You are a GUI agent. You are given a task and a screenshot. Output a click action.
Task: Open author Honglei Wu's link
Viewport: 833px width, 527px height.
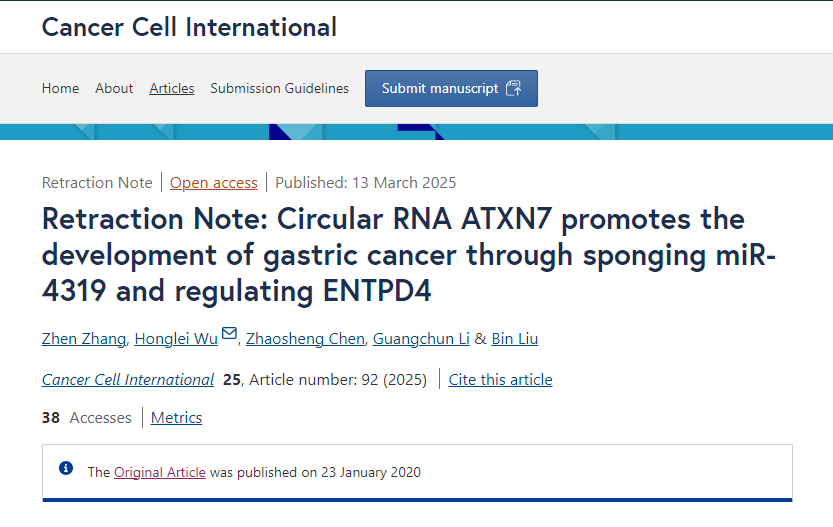tap(176, 339)
